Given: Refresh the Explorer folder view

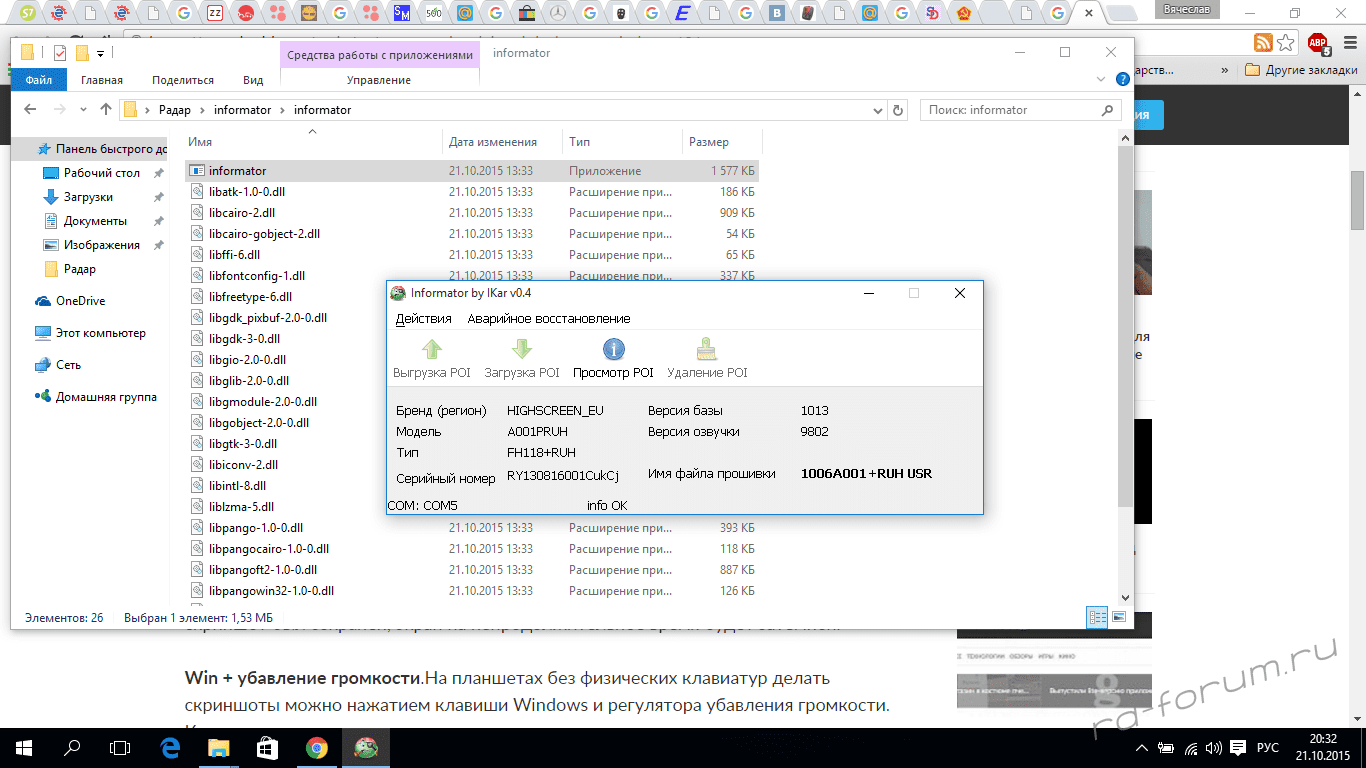Looking at the screenshot, I should coord(897,110).
